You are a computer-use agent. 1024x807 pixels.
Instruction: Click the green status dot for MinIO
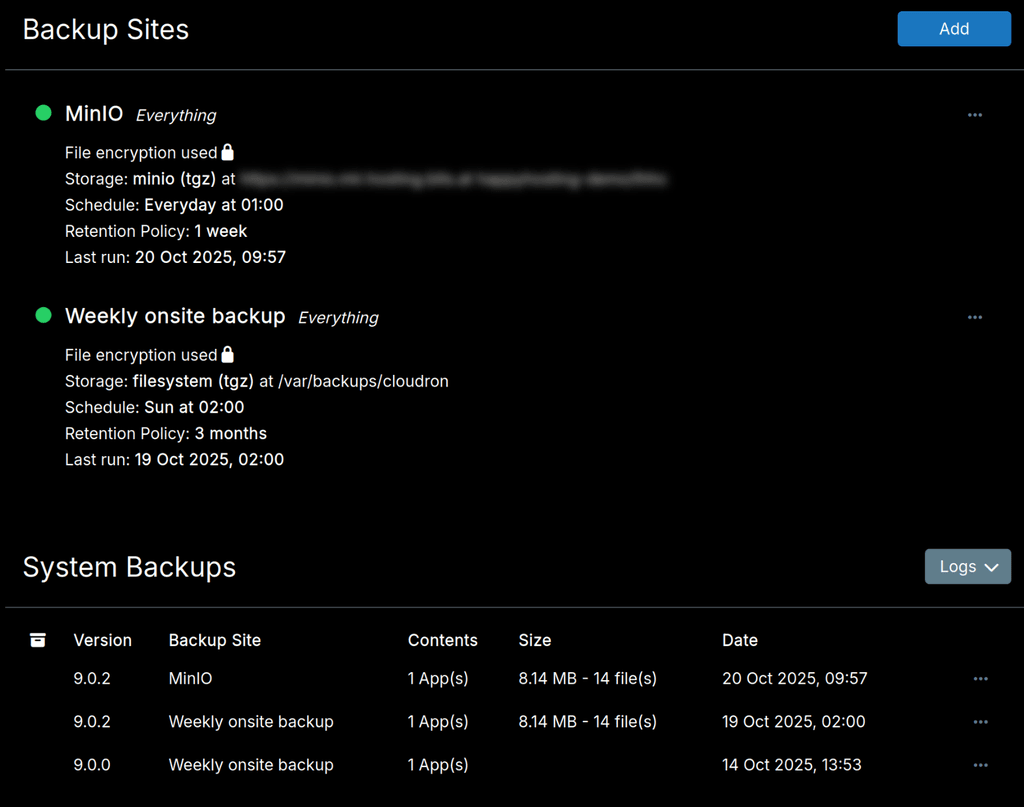[43, 113]
